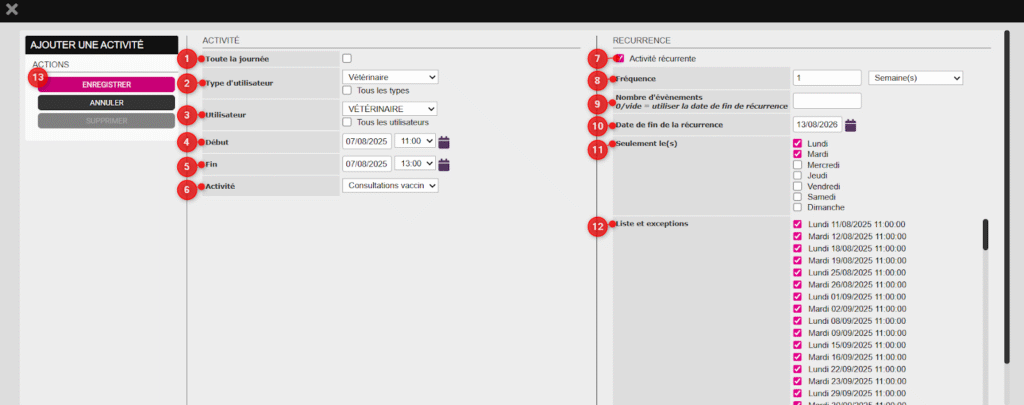Open the Type d'utilisateur Vétérinaire dropdown
Image resolution: width=1024 pixels, height=405 pixels.
click(390, 77)
